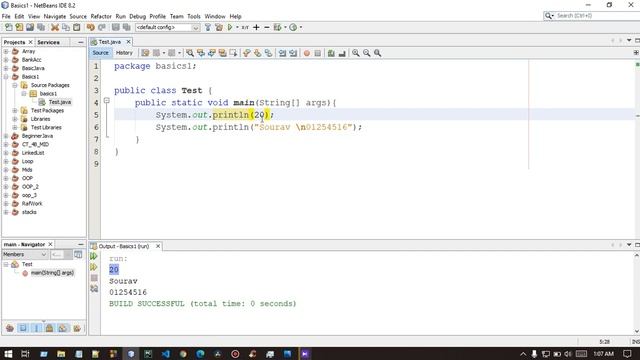Click the Uncomment lines editor icon

[342, 53]
